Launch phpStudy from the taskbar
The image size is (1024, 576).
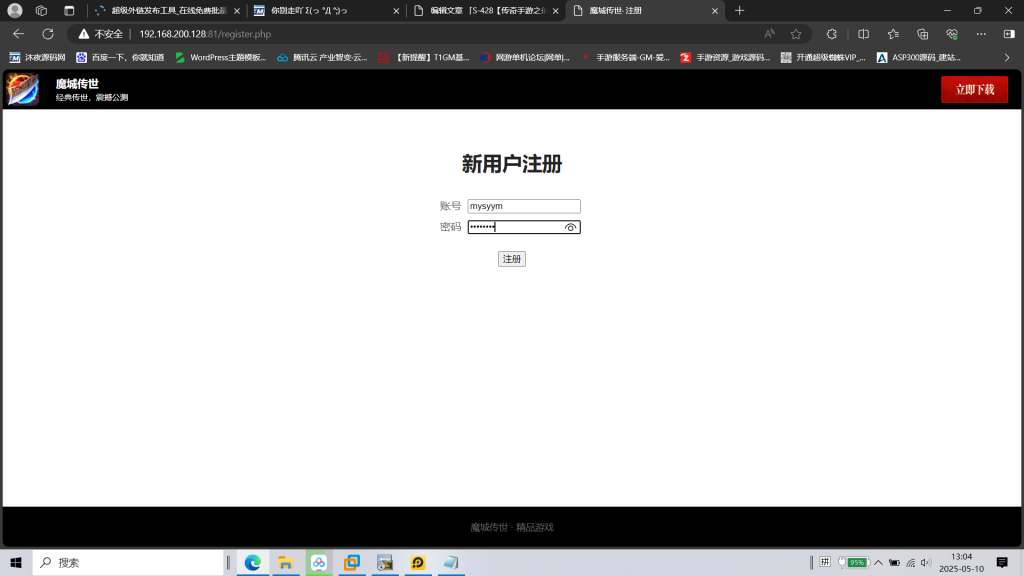(x=418, y=562)
